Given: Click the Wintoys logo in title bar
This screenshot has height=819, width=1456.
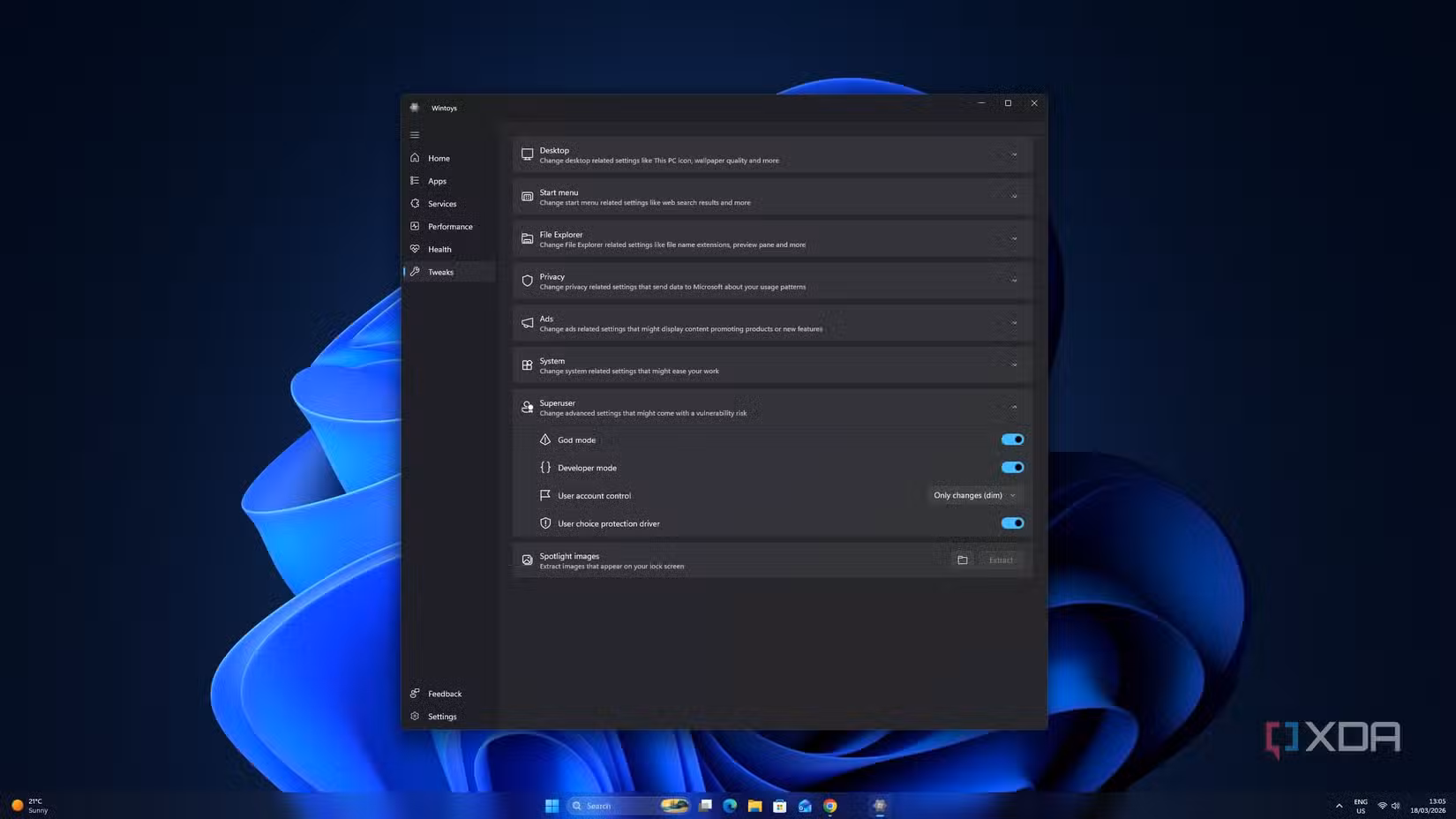Looking at the screenshot, I should pos(414,108).
